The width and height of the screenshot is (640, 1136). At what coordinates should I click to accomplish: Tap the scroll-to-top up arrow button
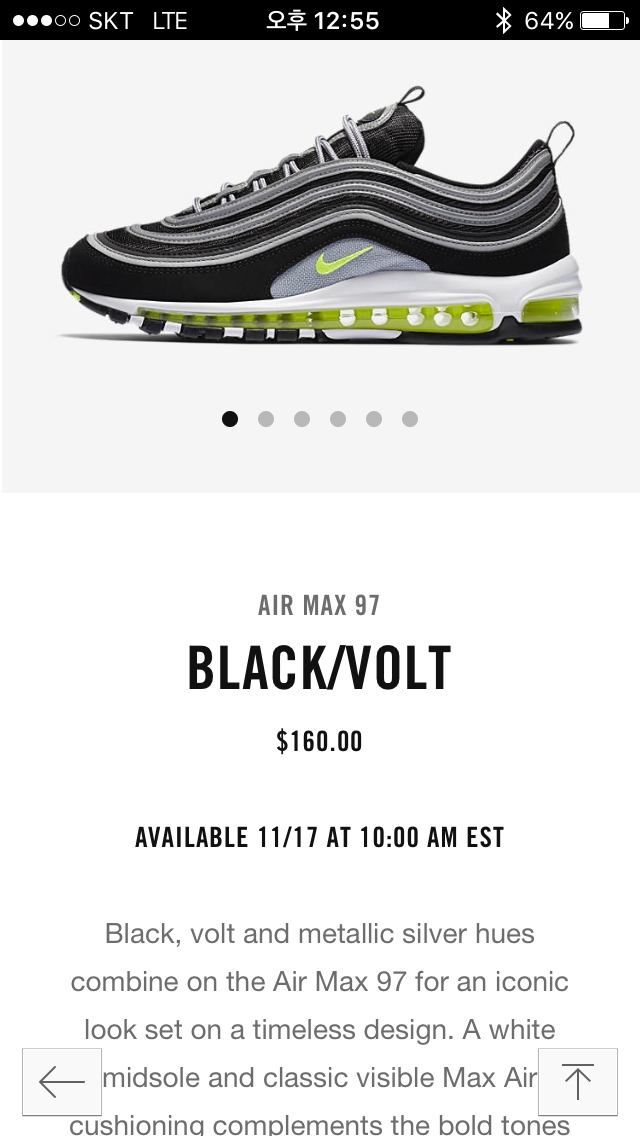point(578,1081)
